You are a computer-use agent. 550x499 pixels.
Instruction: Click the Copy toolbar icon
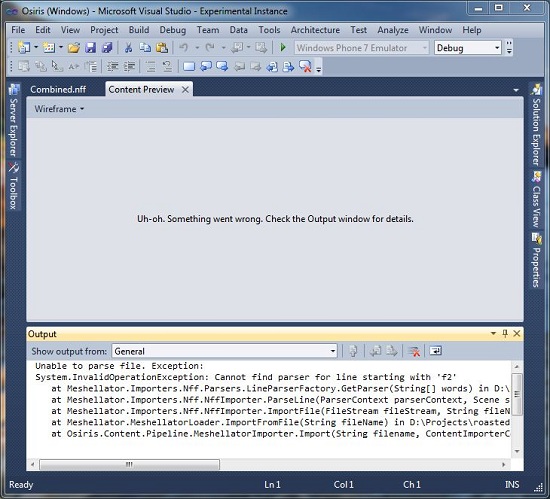coord(145,47)
